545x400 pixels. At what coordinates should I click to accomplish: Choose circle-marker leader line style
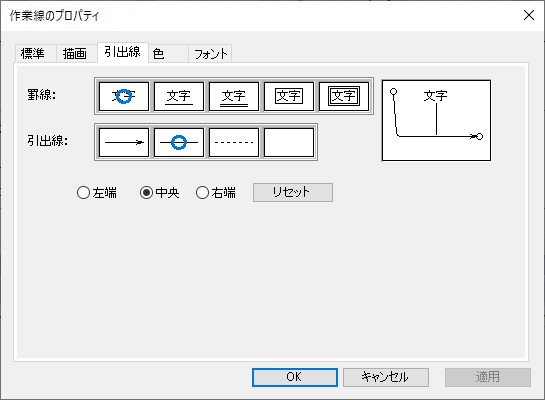[x=179, y=142]
